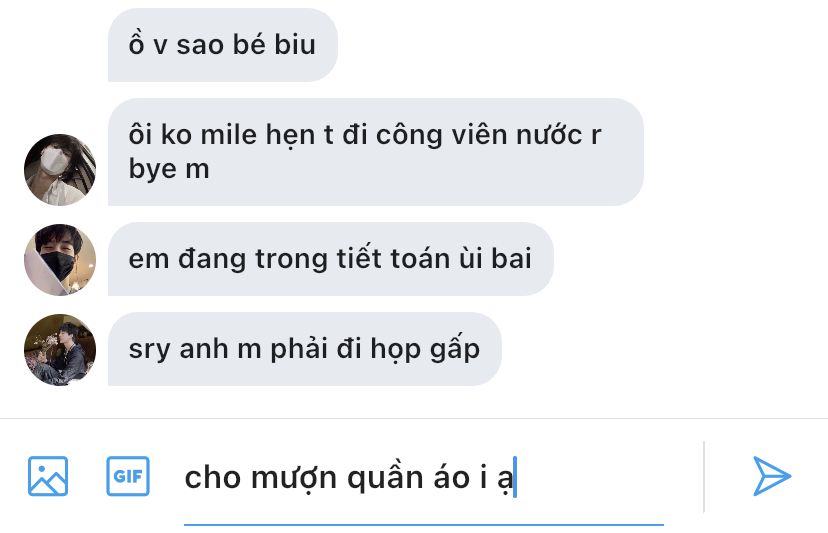The height and width of the screenshot is (533, 828).
Task: Tap avatar beside 'sry anh m' message
Action: pos(60,350)
